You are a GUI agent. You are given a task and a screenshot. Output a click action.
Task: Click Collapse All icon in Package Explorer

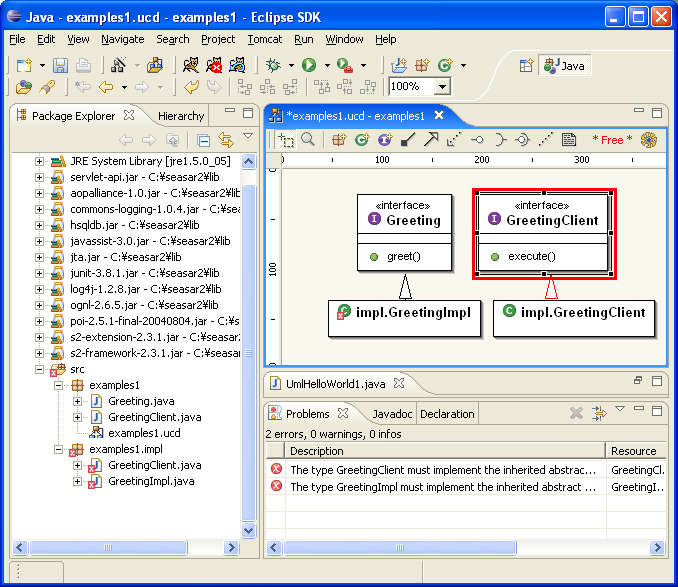coord(204,140)
